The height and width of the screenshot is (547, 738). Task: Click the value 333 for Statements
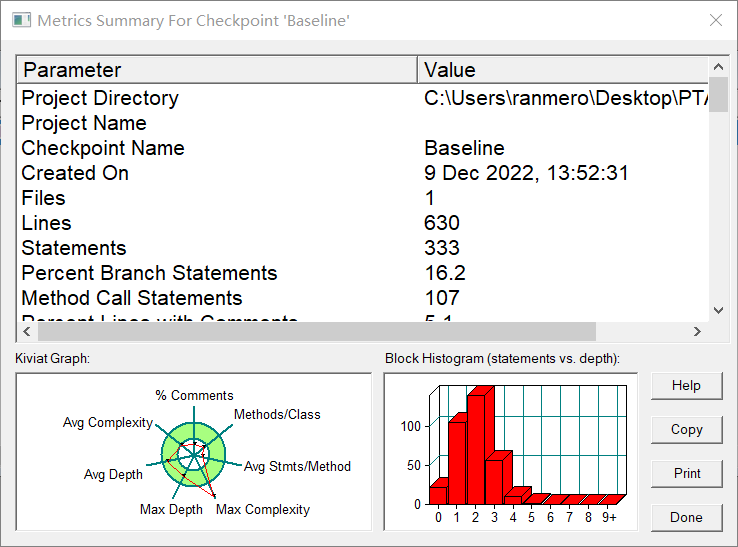tap(441, 248)
